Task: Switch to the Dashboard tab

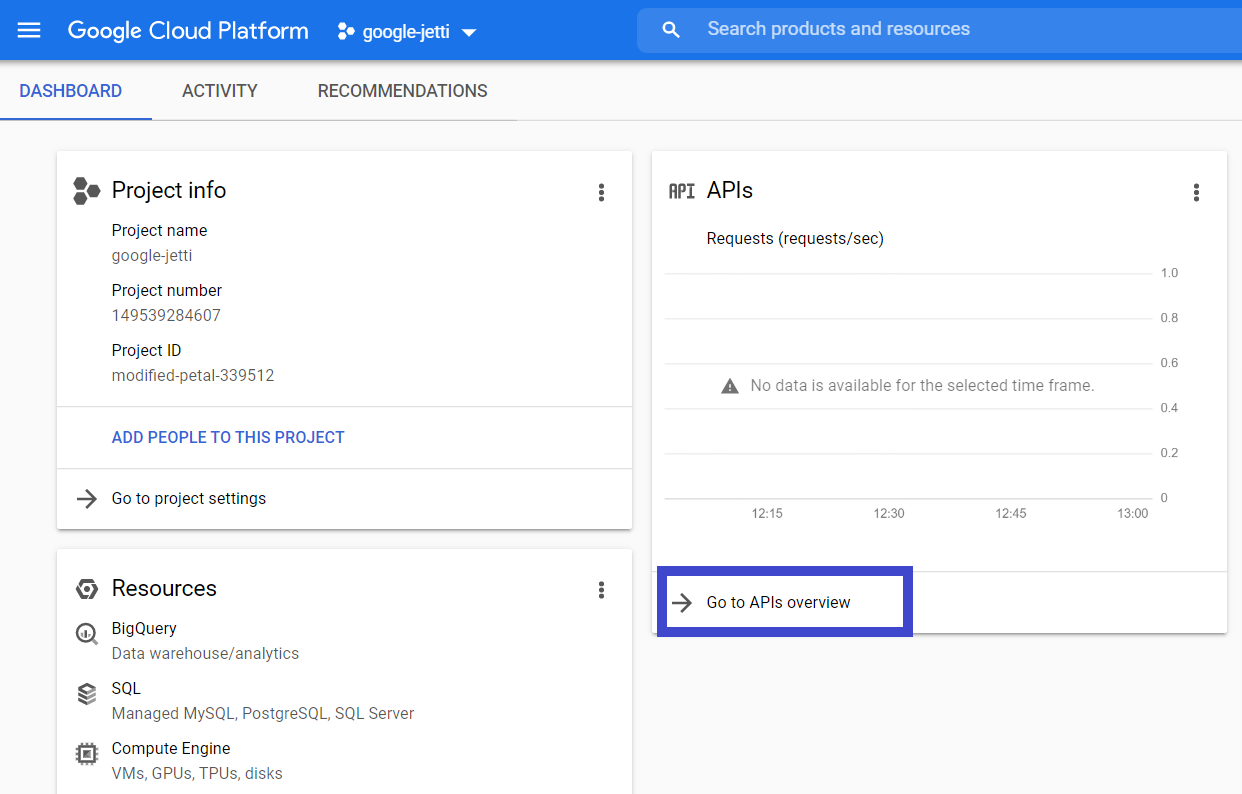Action: (x=71, y=91)
